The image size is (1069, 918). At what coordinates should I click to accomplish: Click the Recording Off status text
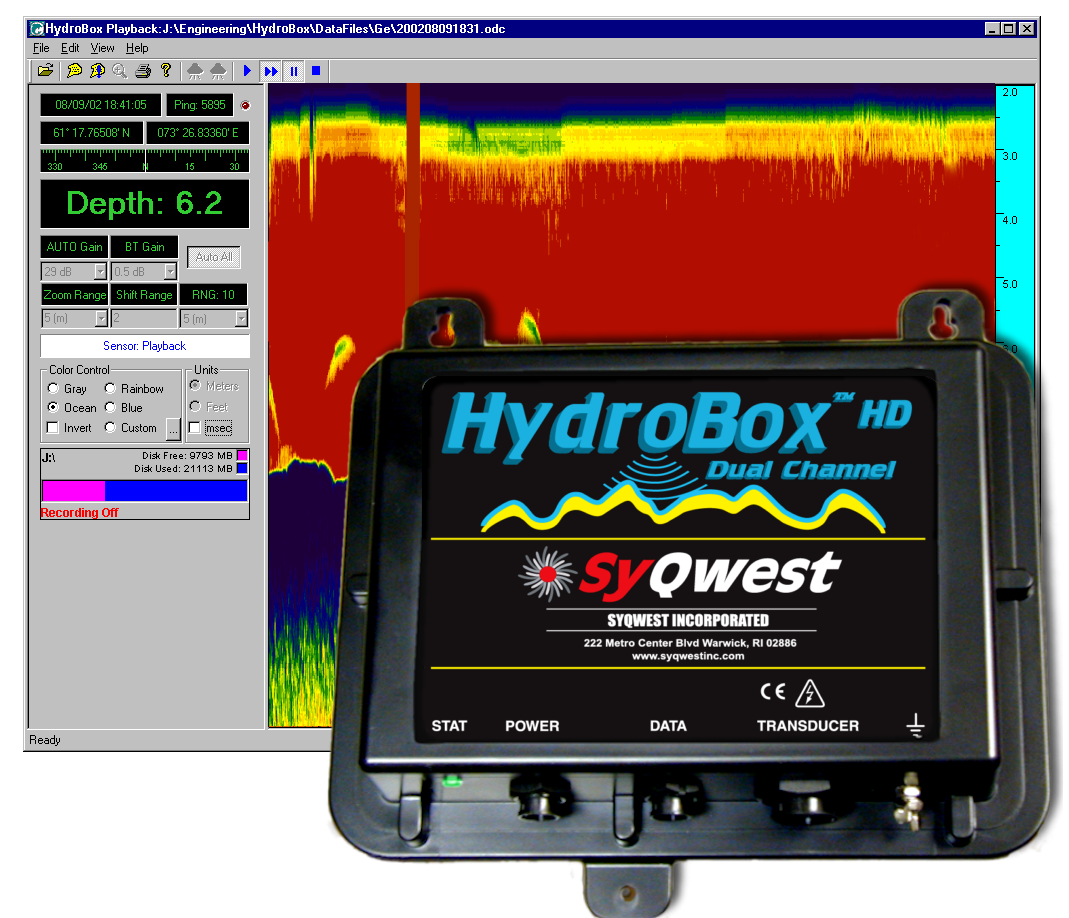(79, 512)
